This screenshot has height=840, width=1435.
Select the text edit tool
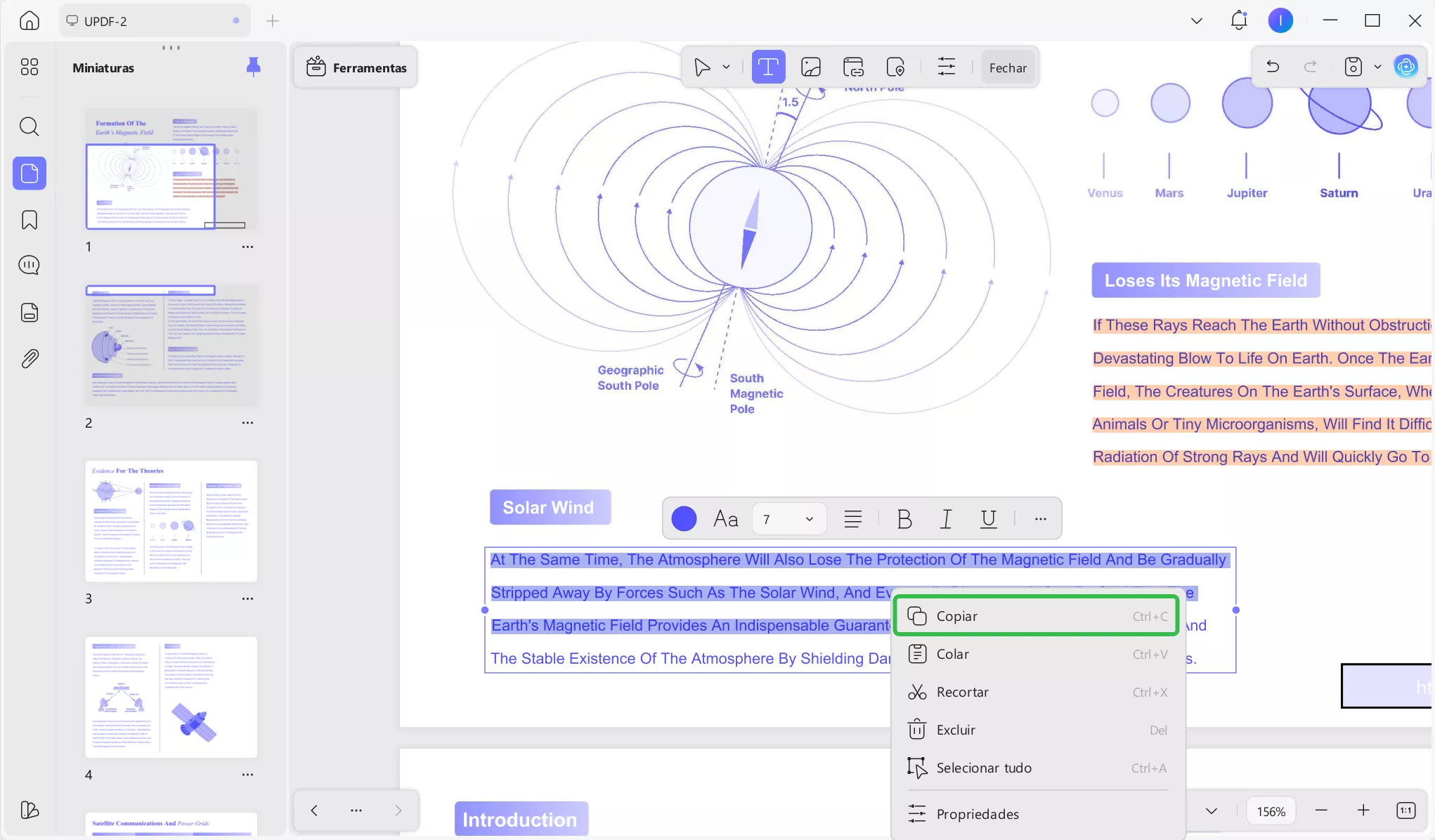click(768, 67)
